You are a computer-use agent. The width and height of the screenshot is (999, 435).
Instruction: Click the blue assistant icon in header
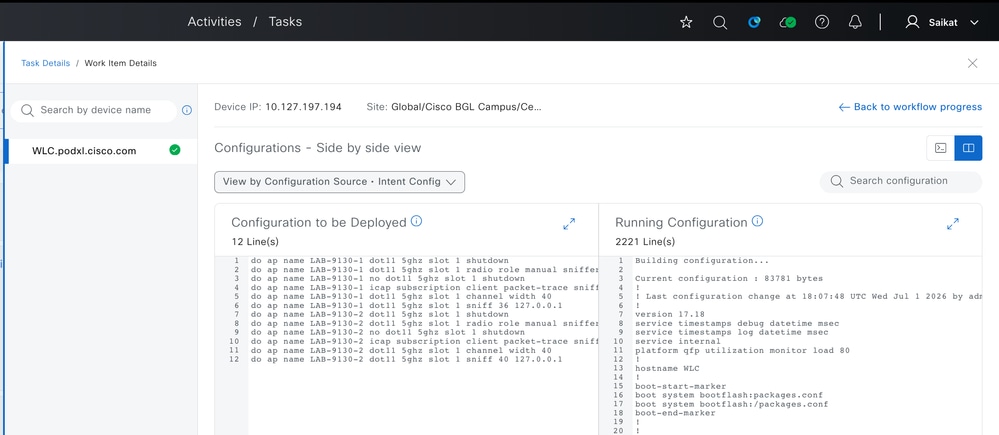754,22
